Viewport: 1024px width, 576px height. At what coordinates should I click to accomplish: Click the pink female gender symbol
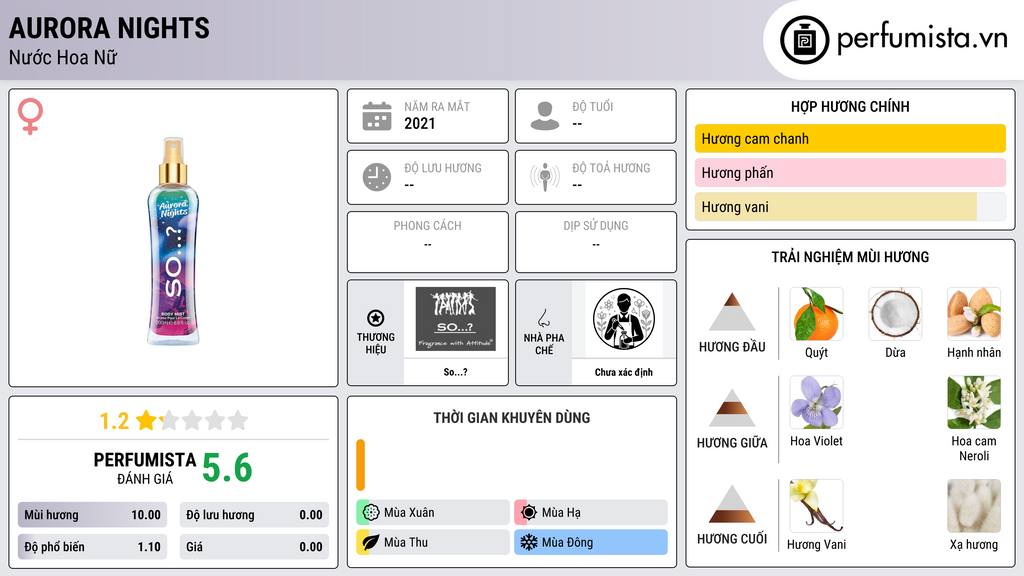click(x=30, y=116)
